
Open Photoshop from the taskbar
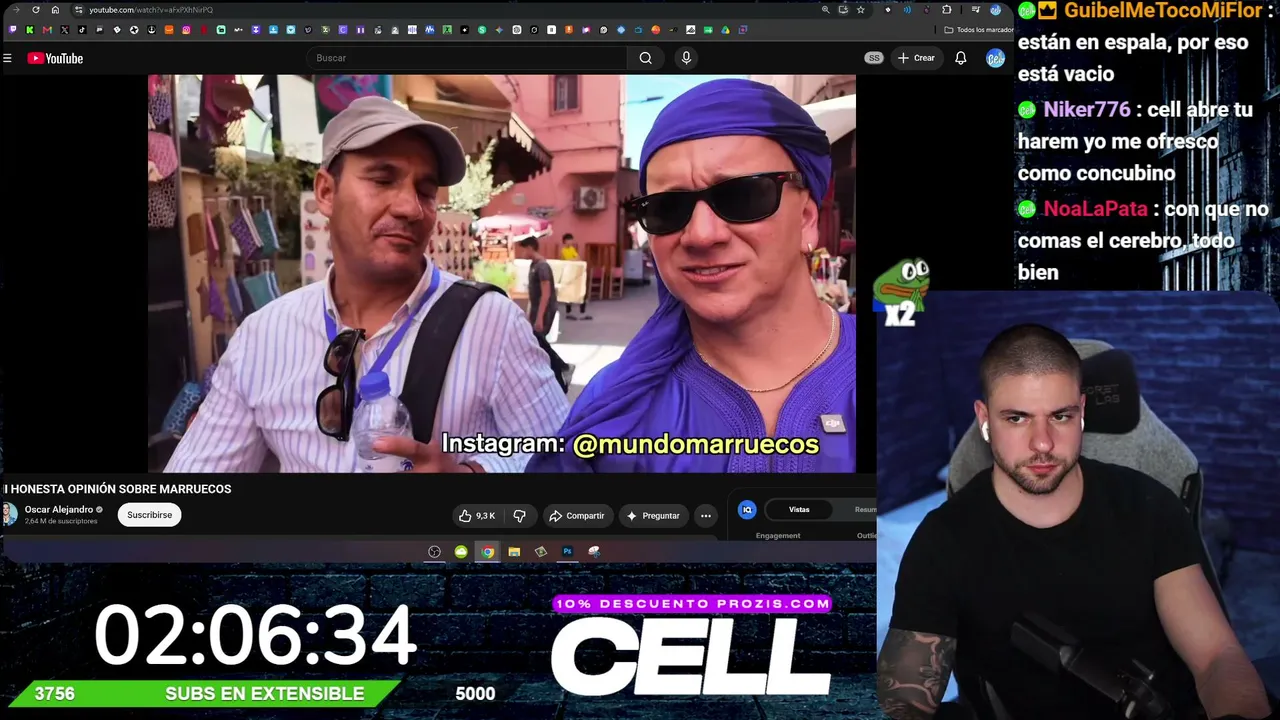[x=567, y=552]
